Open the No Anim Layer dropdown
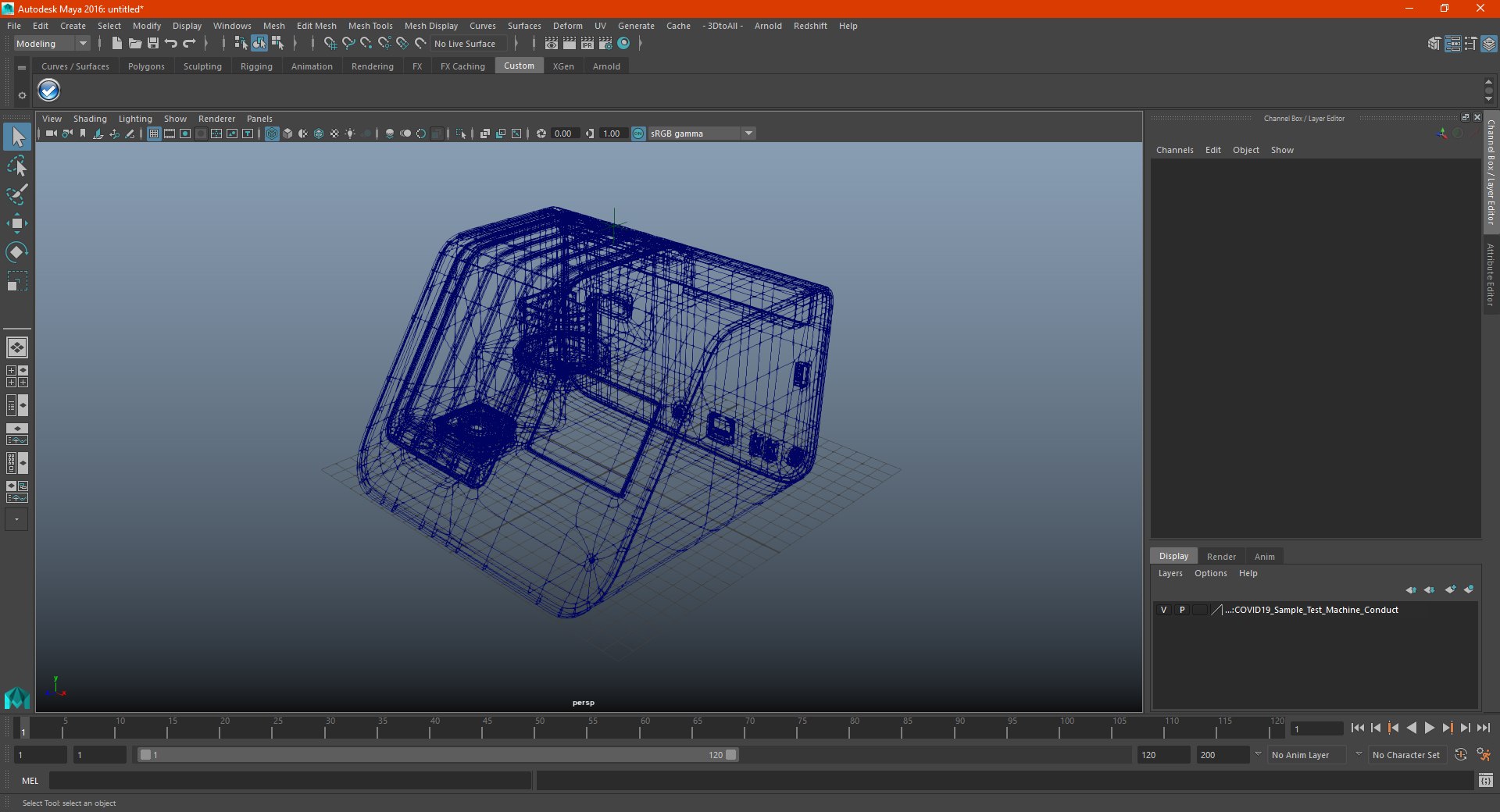 coord(1308,755)
